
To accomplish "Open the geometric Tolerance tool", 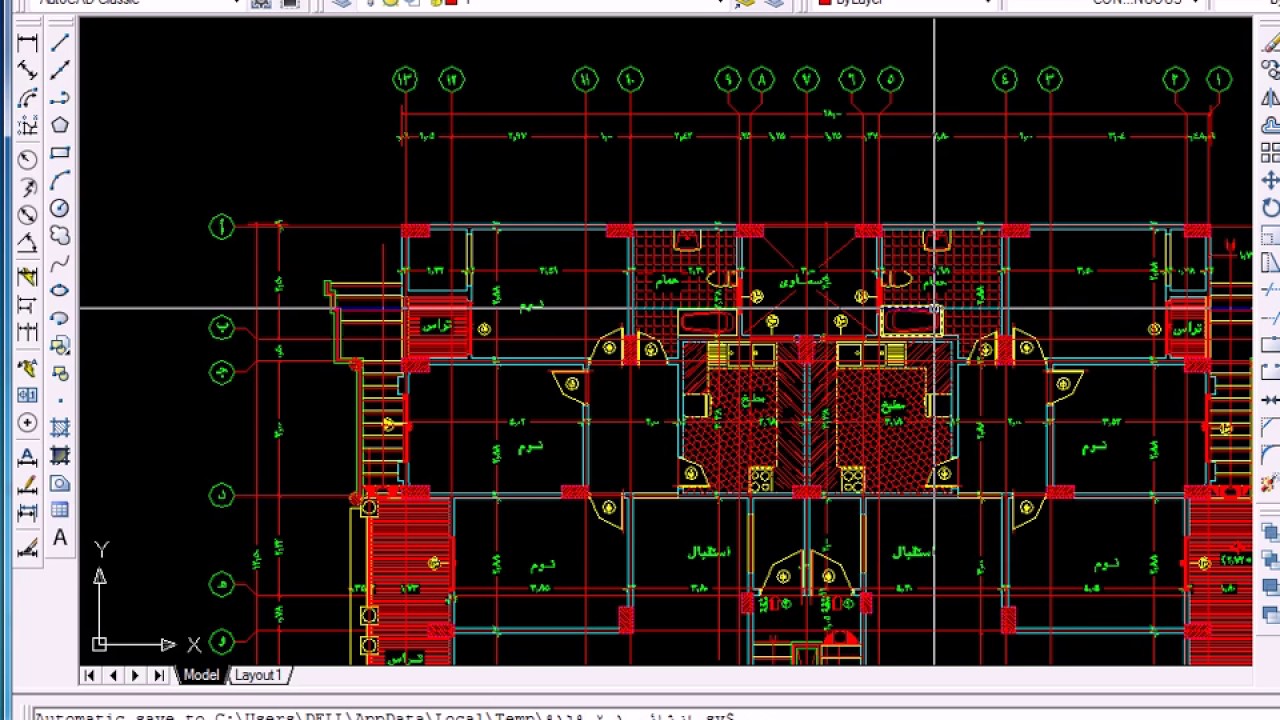I will click(27, 396).
